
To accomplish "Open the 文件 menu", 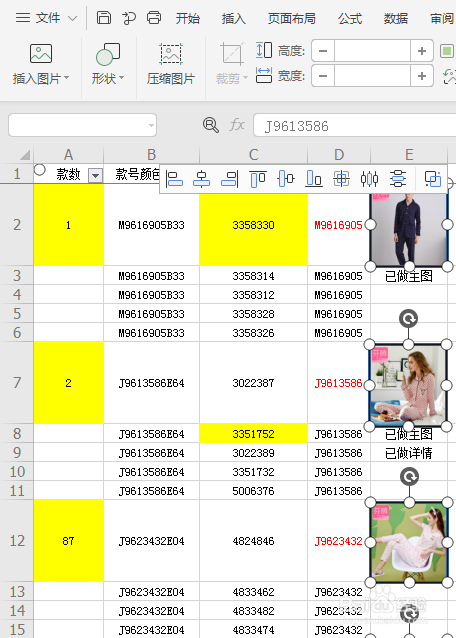I will [x=46, y=18].
